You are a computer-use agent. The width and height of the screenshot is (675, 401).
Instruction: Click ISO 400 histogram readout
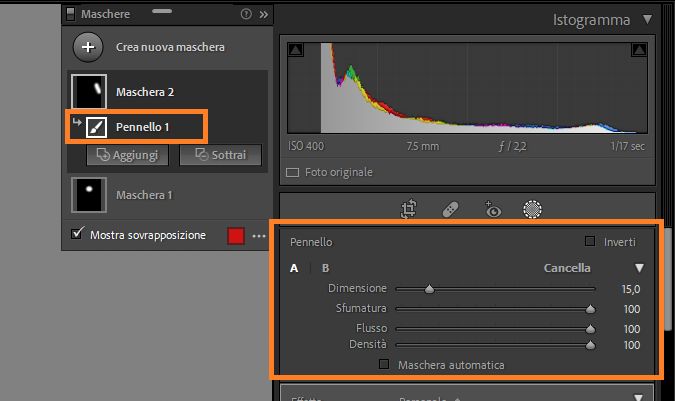click(x=306, y=146)
